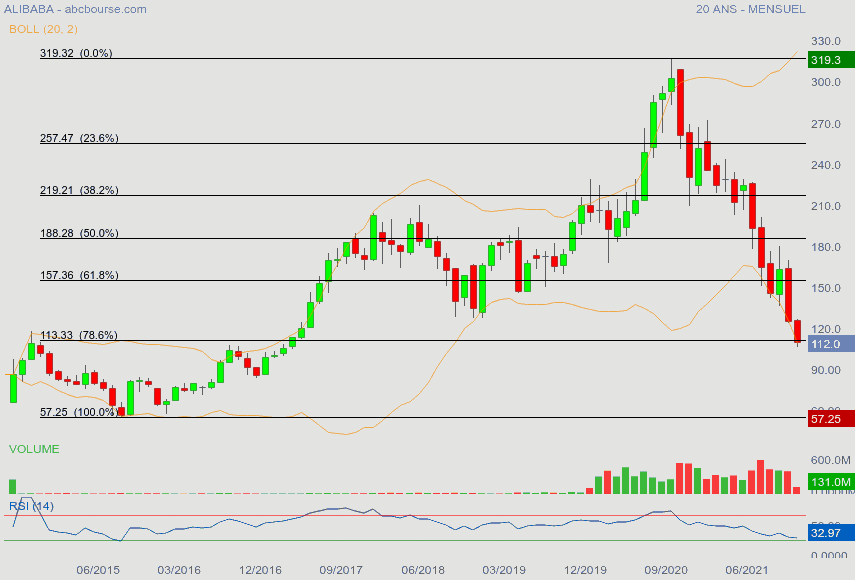Image resolution: width=855 pixels, height=580 pixels.
Task: Click the green 131.0M volume tag
Action: click(x=831, y=482)
